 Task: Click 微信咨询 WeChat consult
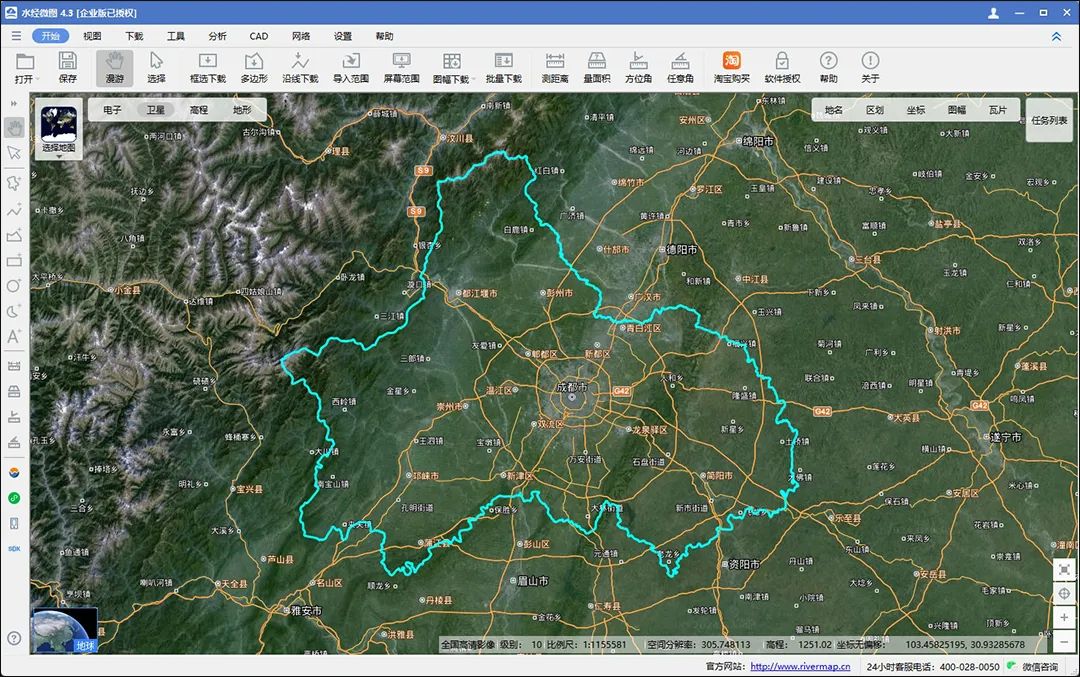[x=1032, y=666]
